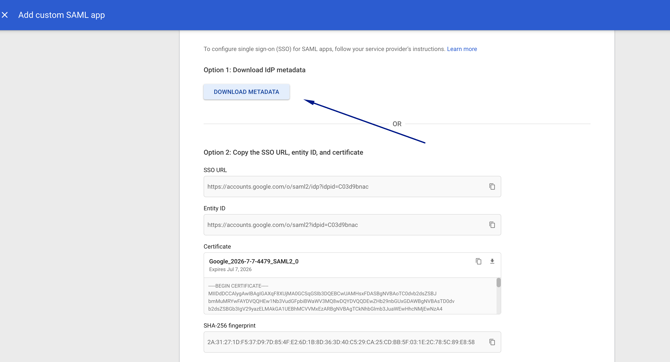Image resolution: width=670 pixels, height=362 pixels.
Task: Click inside the SHA-256 fingerprint field
Action: (352, 342)
